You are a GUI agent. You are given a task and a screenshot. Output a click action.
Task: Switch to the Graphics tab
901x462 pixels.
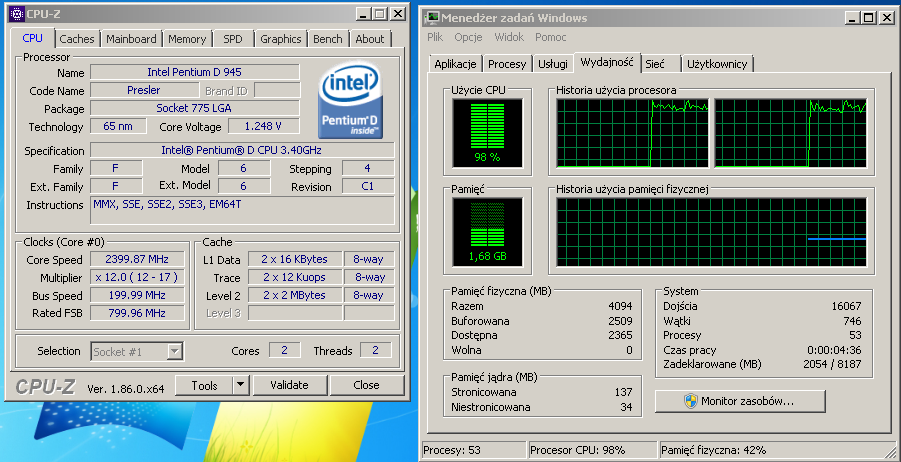(x=280, y=39)
